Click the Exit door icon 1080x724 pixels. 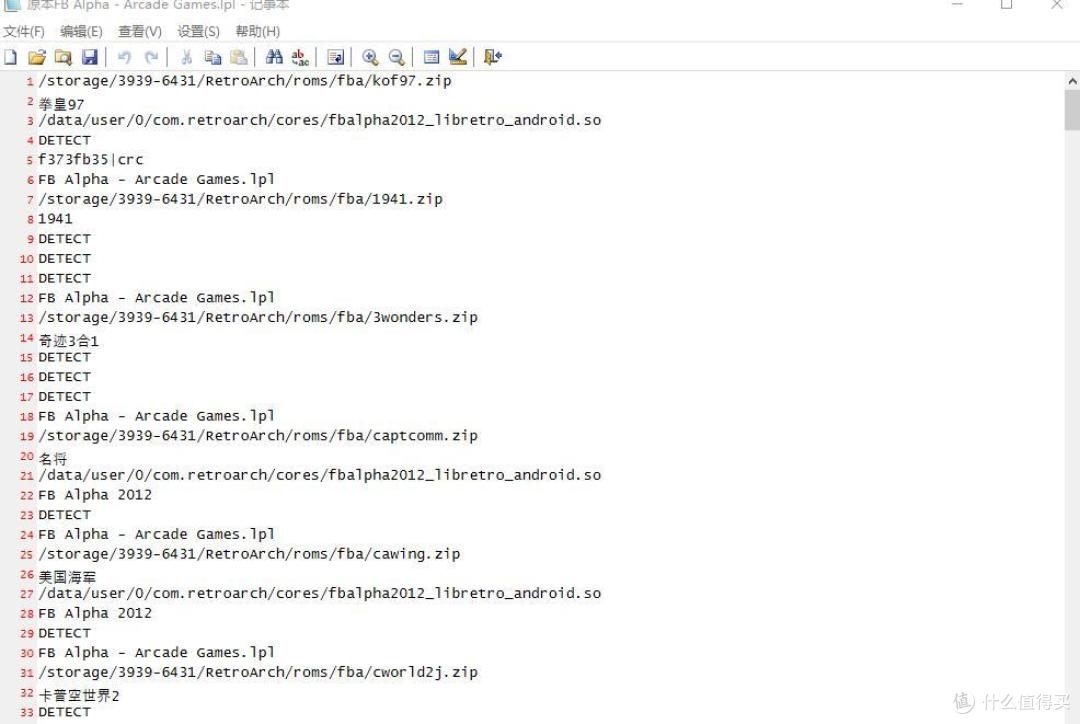pos(492,57)
